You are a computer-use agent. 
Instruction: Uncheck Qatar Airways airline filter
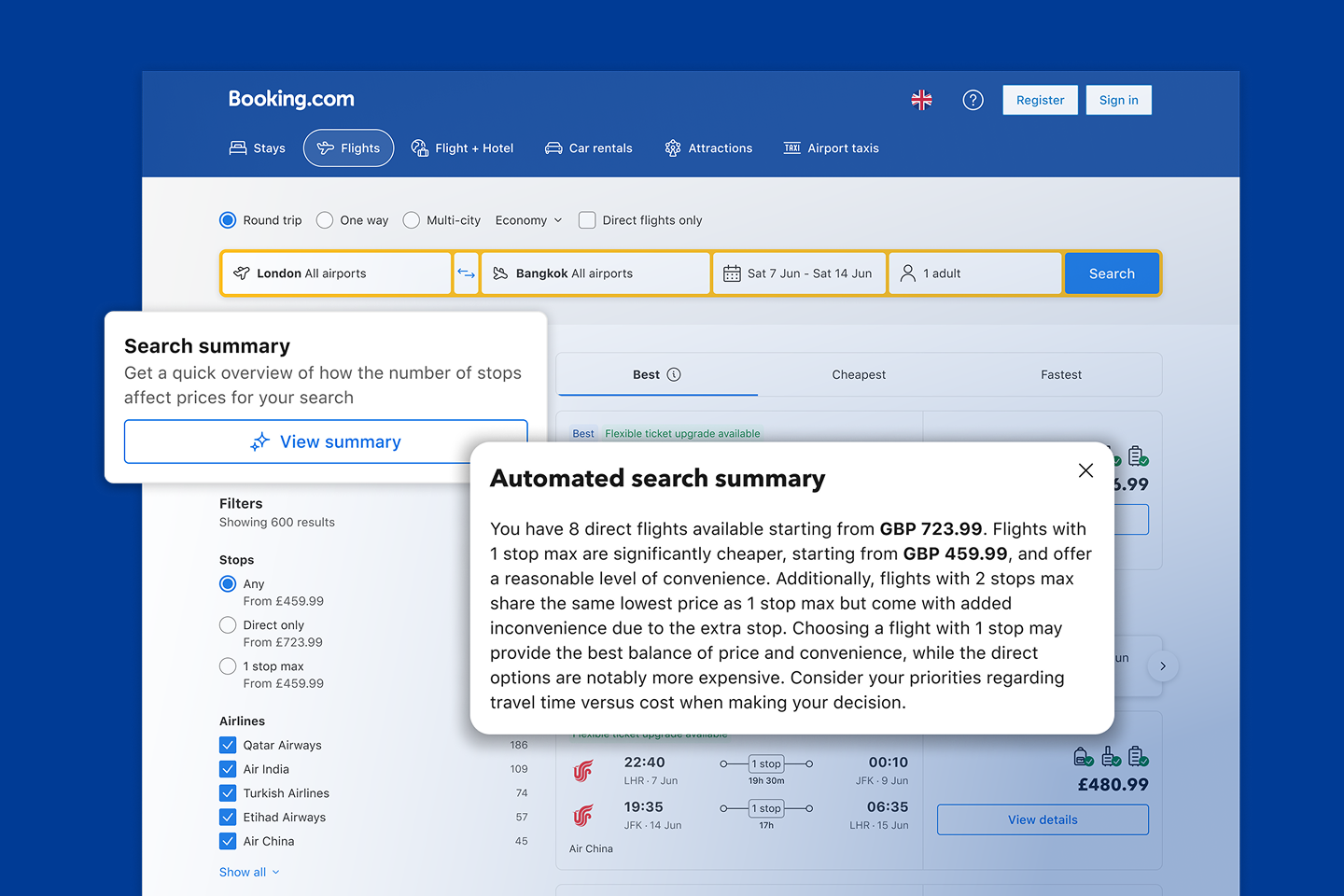coord(228,745)
